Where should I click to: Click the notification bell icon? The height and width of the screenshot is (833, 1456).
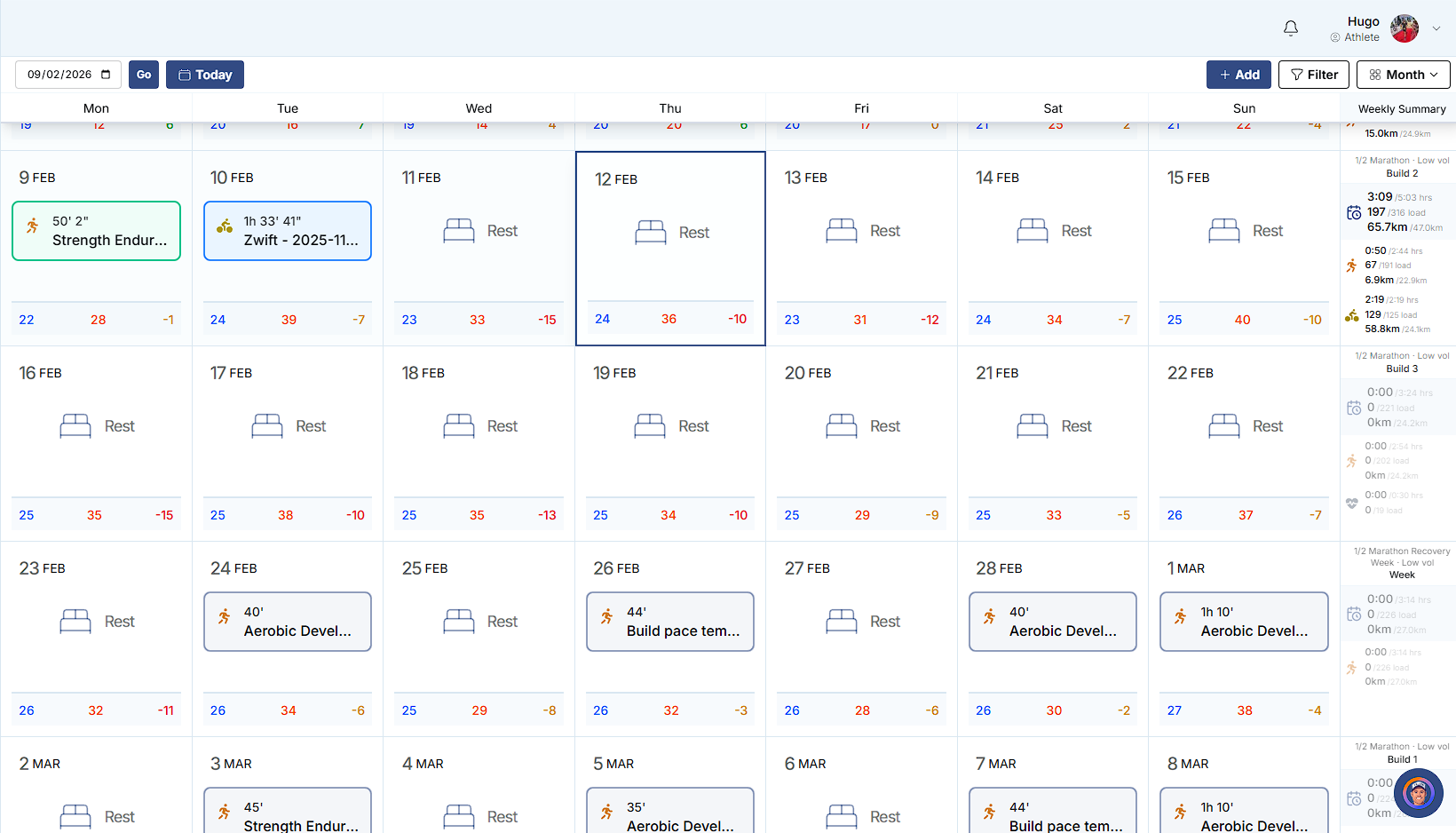[1291, 28]
